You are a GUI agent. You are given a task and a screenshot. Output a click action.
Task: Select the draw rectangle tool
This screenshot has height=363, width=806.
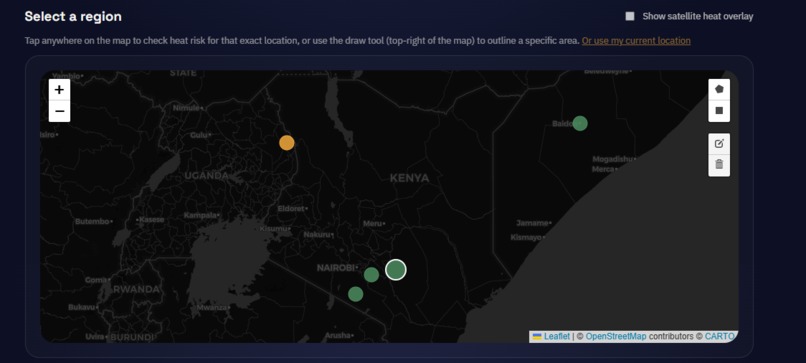(719, 111)
